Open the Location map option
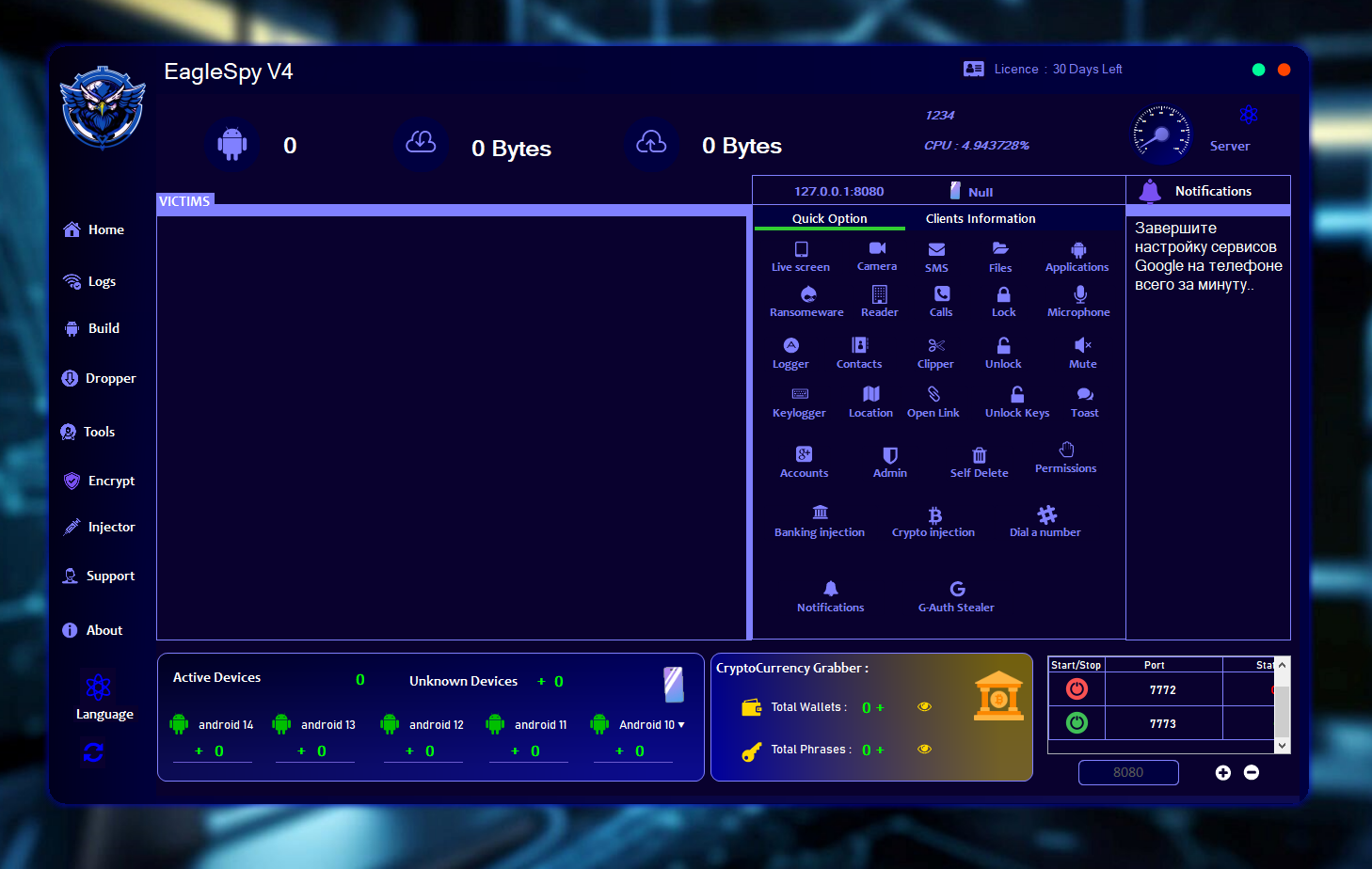The width and height of the screenshot is (1372, 869). click(x=871, y=402)
